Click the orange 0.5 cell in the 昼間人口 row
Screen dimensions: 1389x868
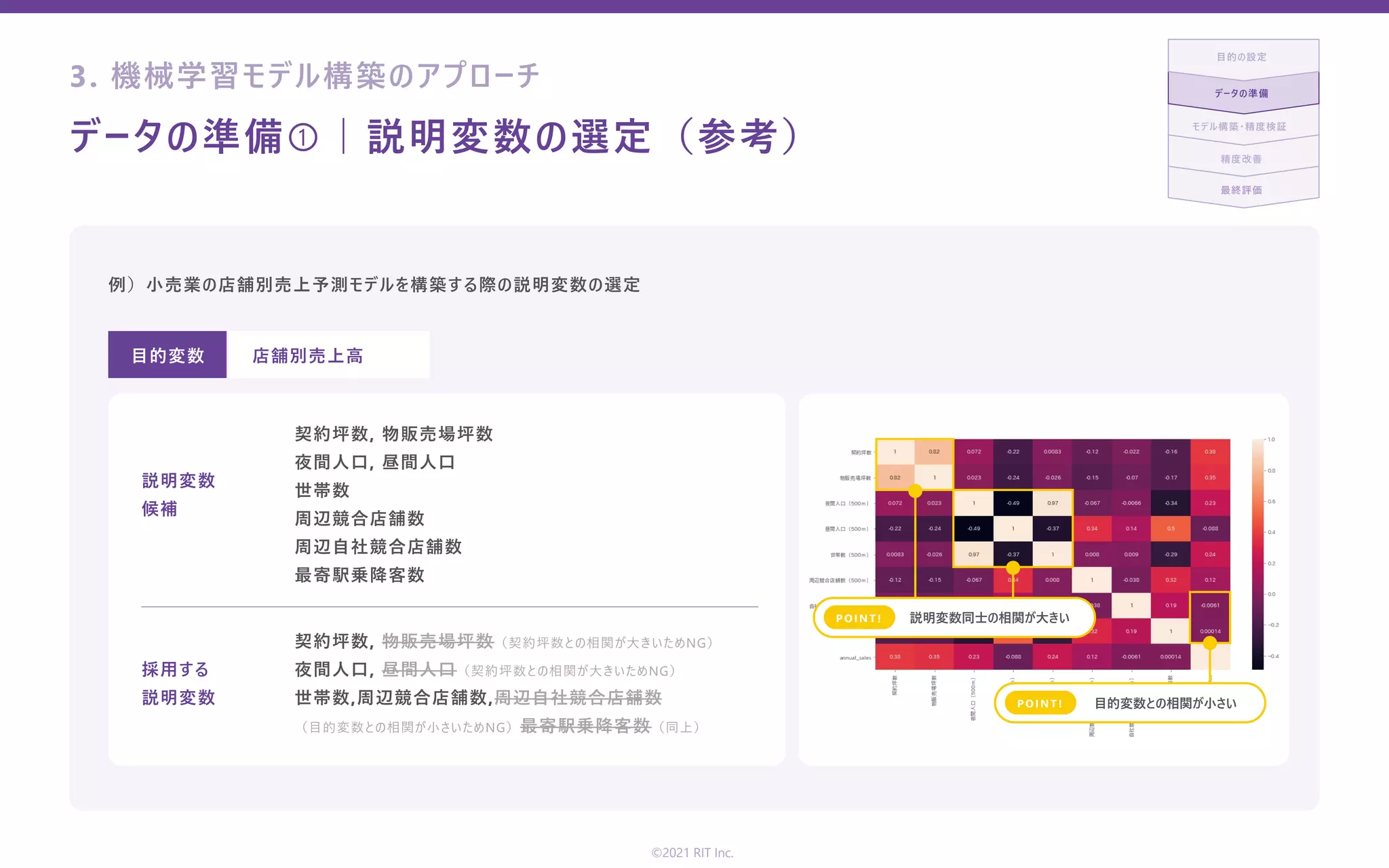tap(1171, 528)
